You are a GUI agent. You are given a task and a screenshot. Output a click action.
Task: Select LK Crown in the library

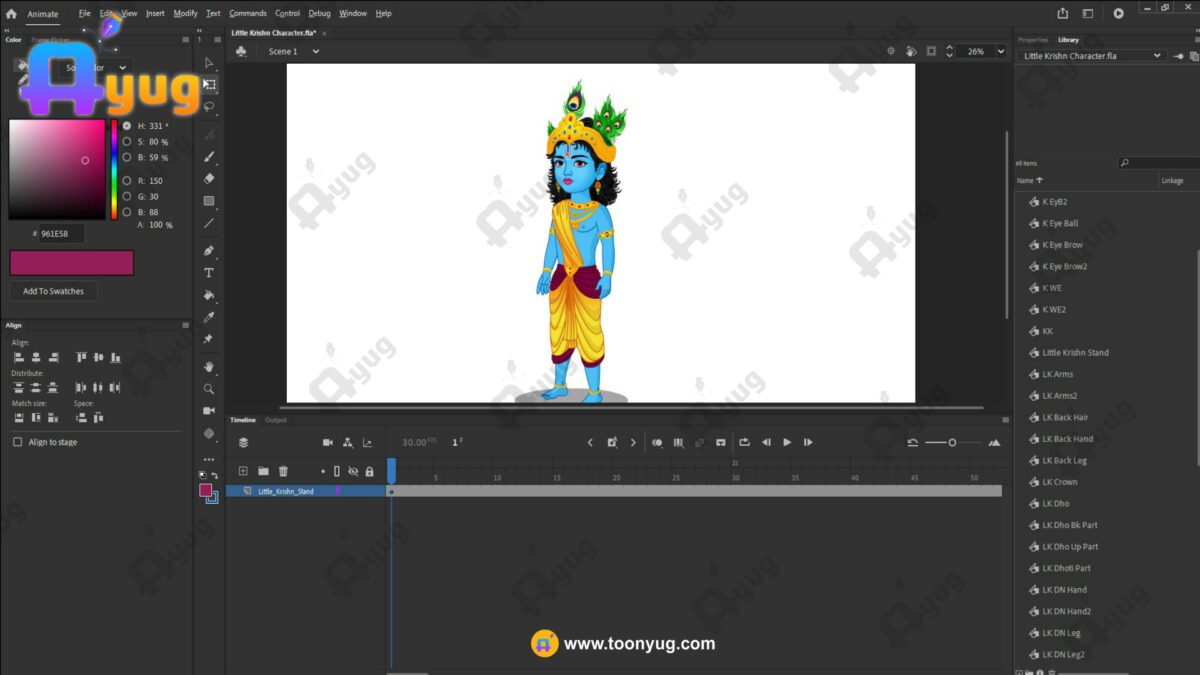point(1059,482)
